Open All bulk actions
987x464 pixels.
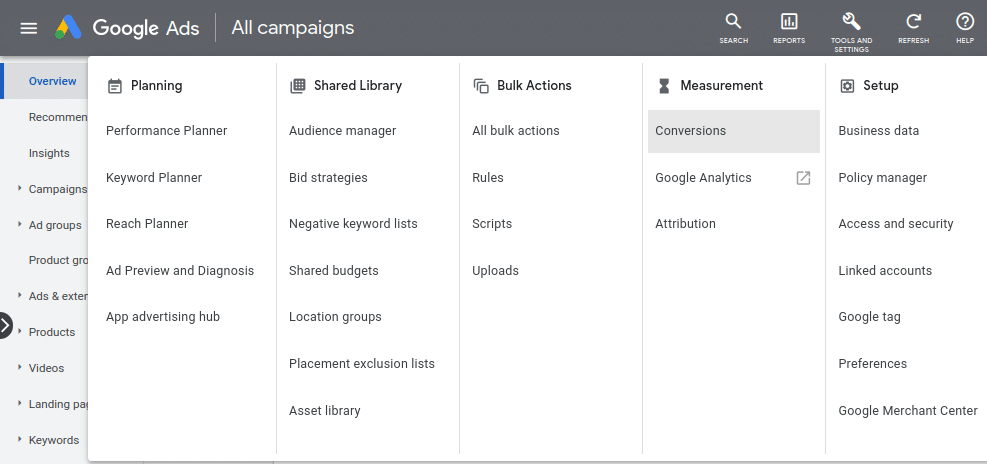click(516, 131)
